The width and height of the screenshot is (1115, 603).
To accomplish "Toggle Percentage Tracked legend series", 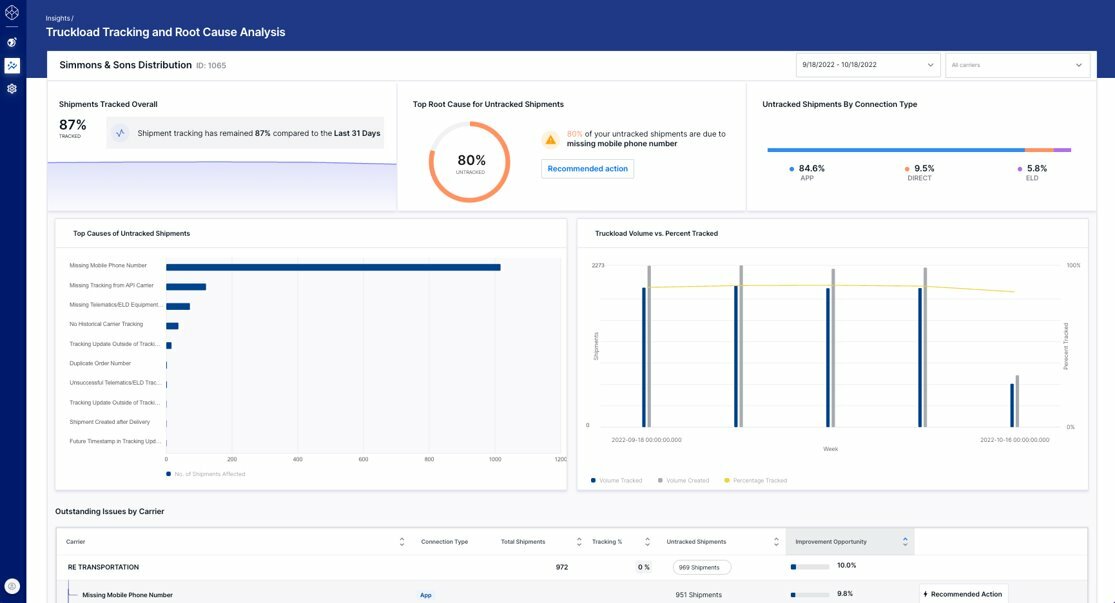I will coord(755,480).
